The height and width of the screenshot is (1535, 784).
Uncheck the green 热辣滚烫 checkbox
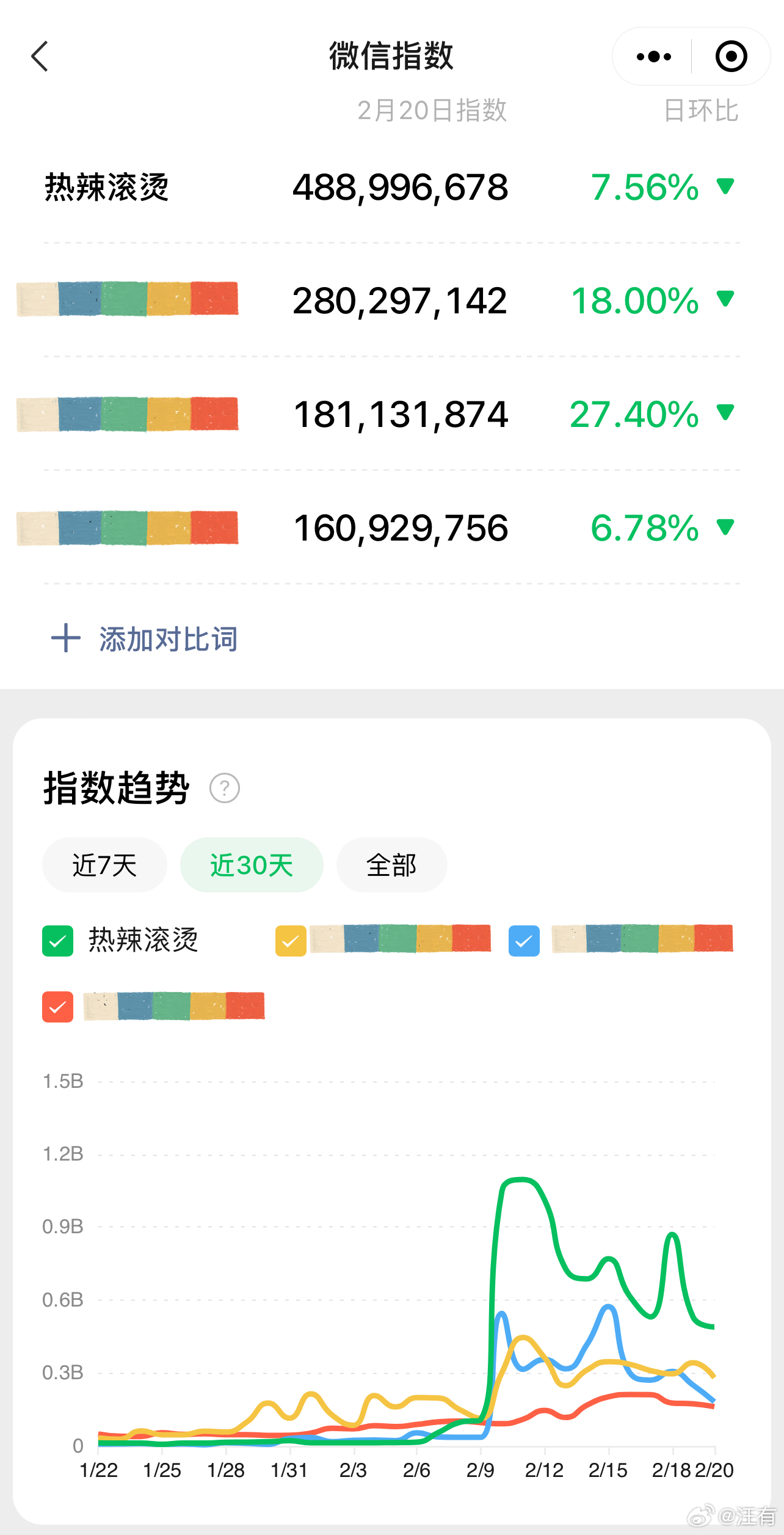57,941
